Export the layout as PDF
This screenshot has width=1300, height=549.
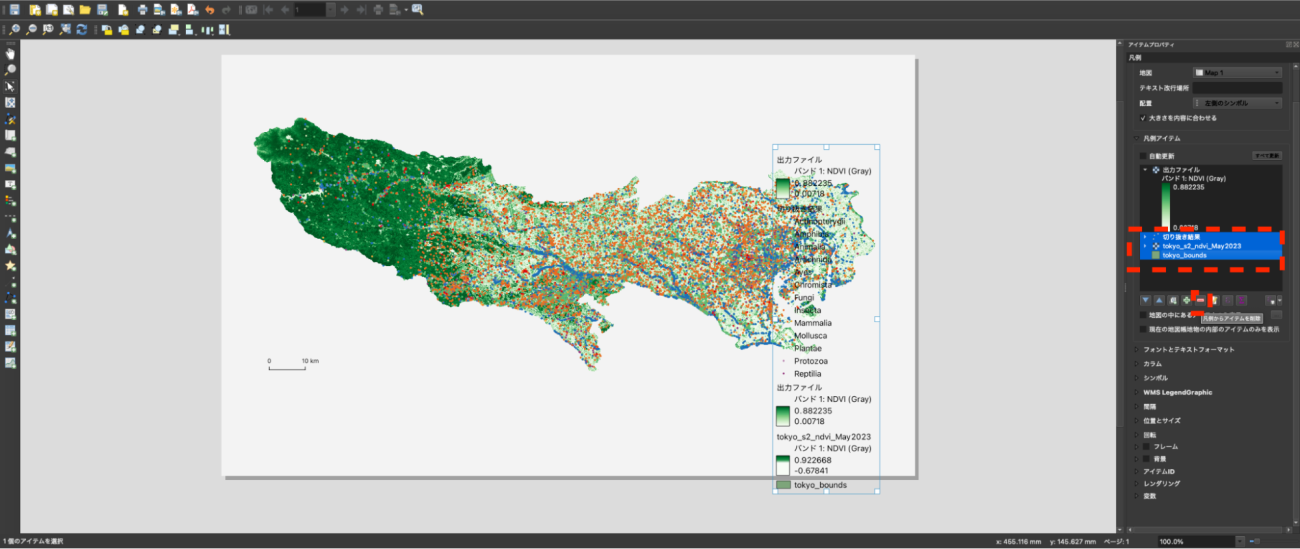pos(192,10)
